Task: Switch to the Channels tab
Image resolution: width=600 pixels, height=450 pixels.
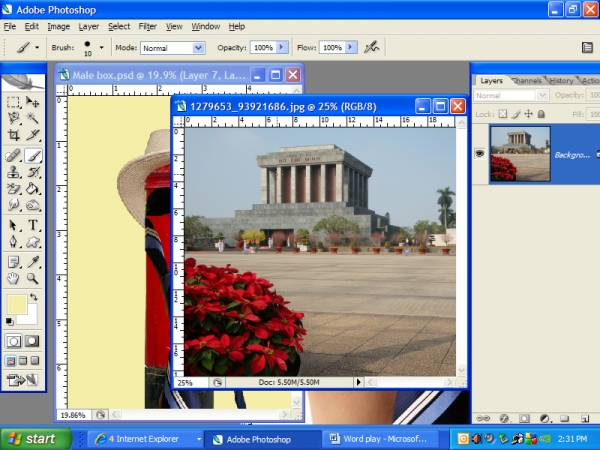Action: (527, 81)
